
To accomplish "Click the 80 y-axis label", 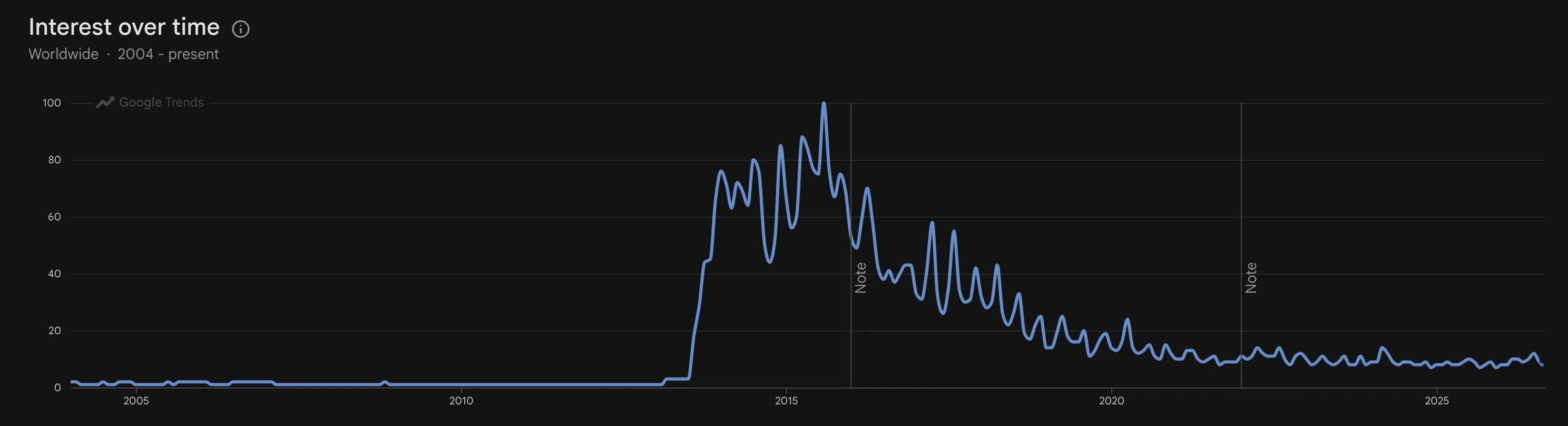I will click(54, 160).
